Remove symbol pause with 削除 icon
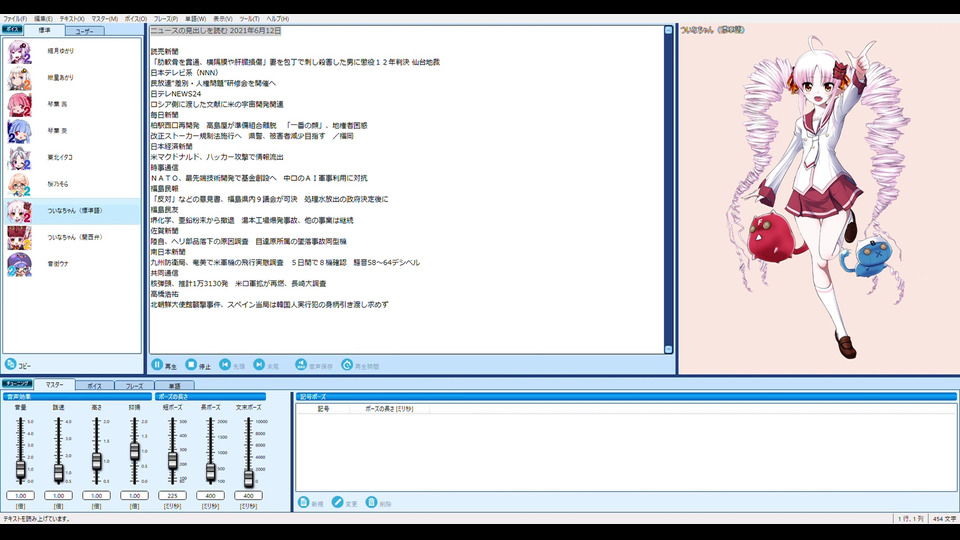Viewport: 960px width, 540px height. pos(371,502)
